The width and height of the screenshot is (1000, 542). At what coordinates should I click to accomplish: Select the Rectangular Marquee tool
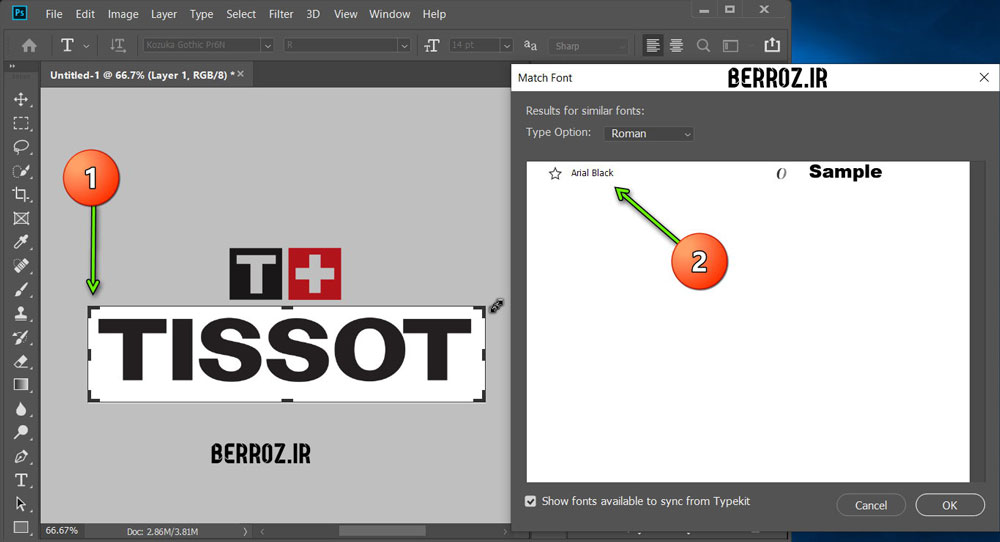pos(21,124)
